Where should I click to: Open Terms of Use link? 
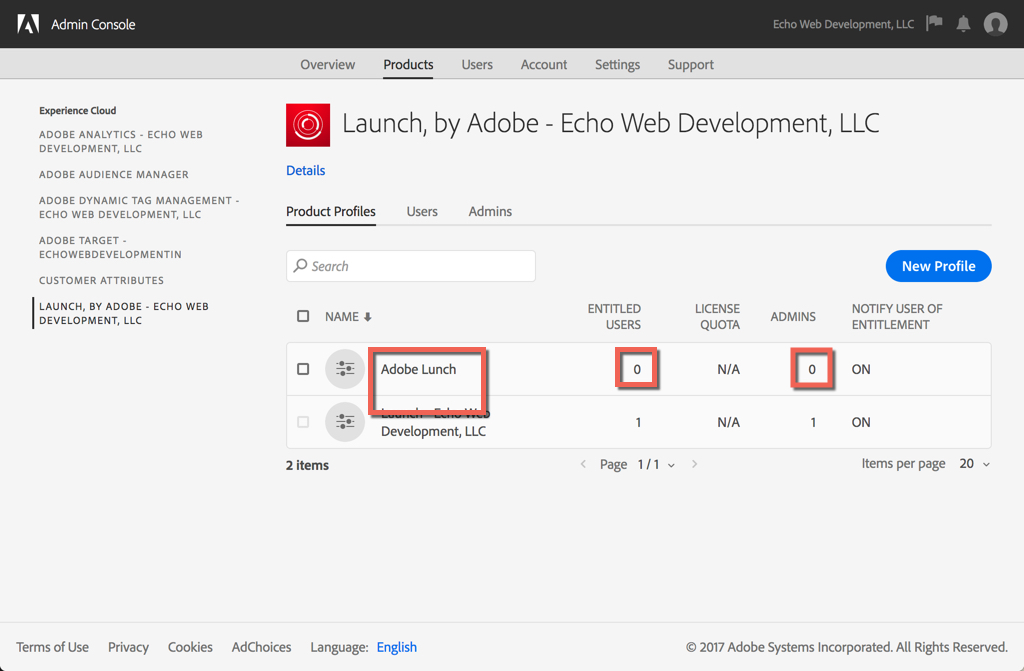coord(52,647)
